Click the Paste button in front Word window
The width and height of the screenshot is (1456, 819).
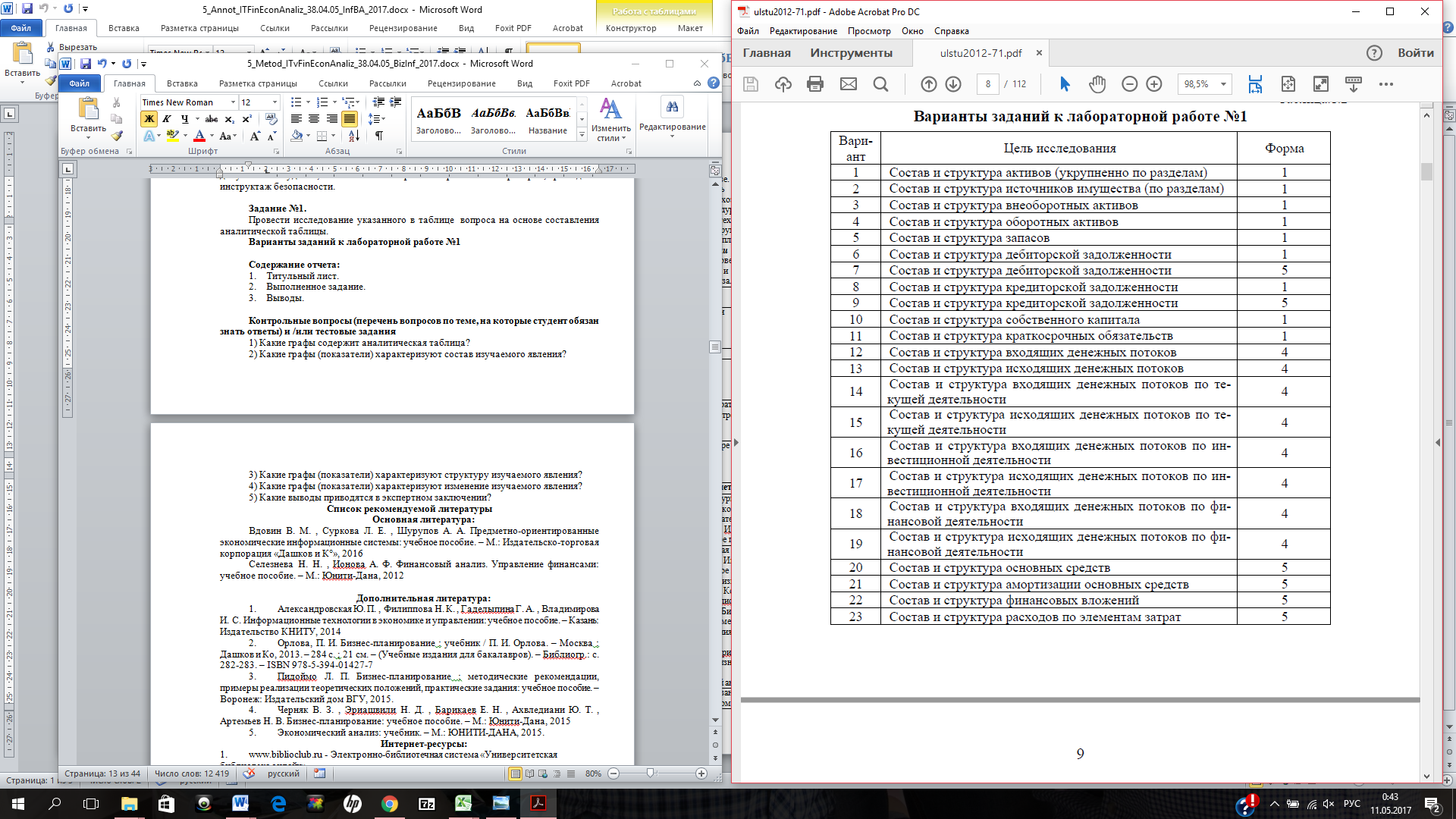coord(89,118)
